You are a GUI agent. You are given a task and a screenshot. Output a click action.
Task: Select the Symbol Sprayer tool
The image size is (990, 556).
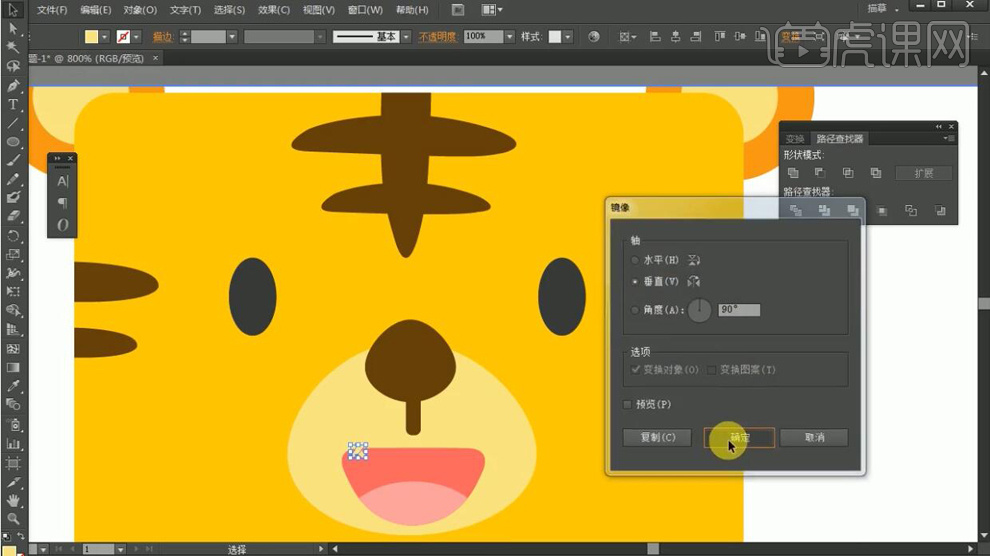[x=13, y=425]
